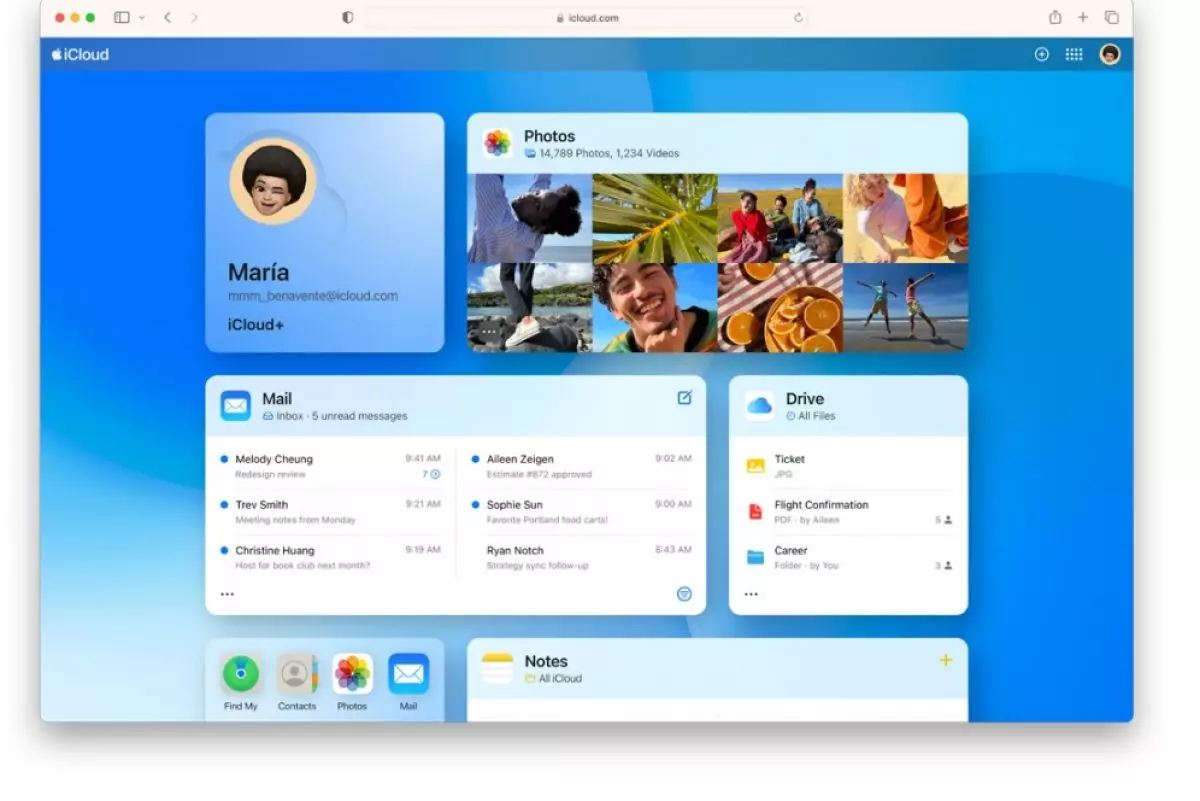The image size is (1200, 801).
Task: Open Photos in the app dock tile
Action: (352, 674)
